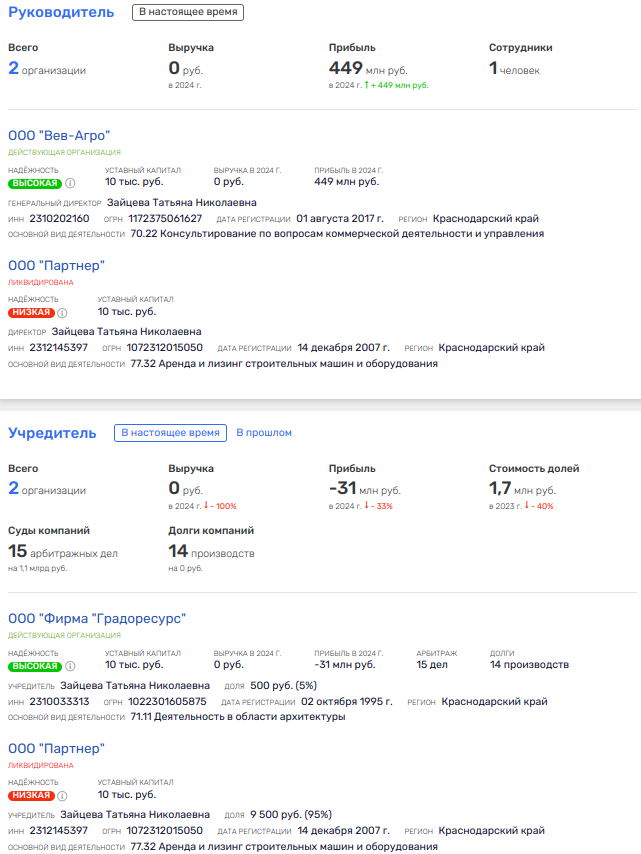This screenshot has width=641, height=854.
Task: Click the Учредитель section heading
Action: (52, 433)
